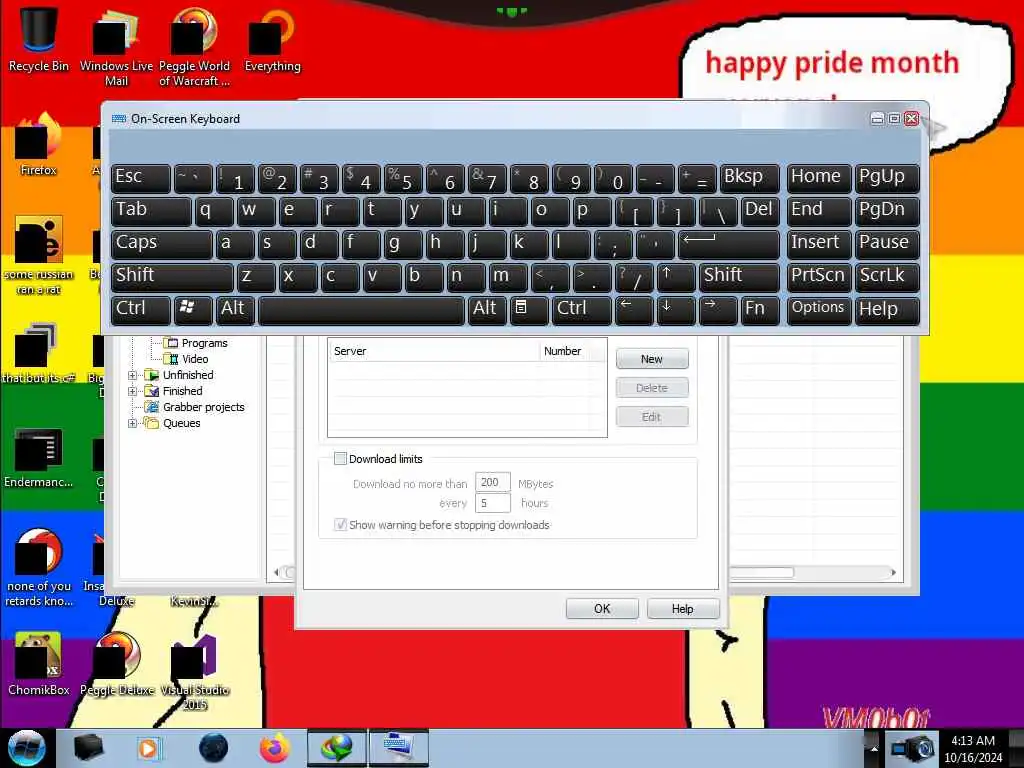Click the Options key on keyboard
The image size is (1024, 768).
click(819, 310)
